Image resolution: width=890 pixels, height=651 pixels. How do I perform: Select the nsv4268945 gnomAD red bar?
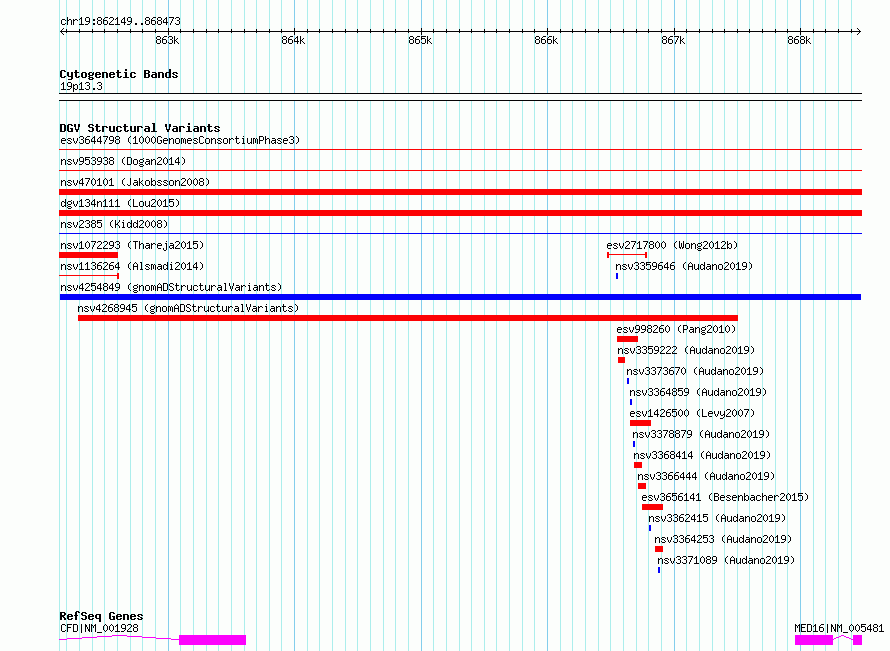408,318
